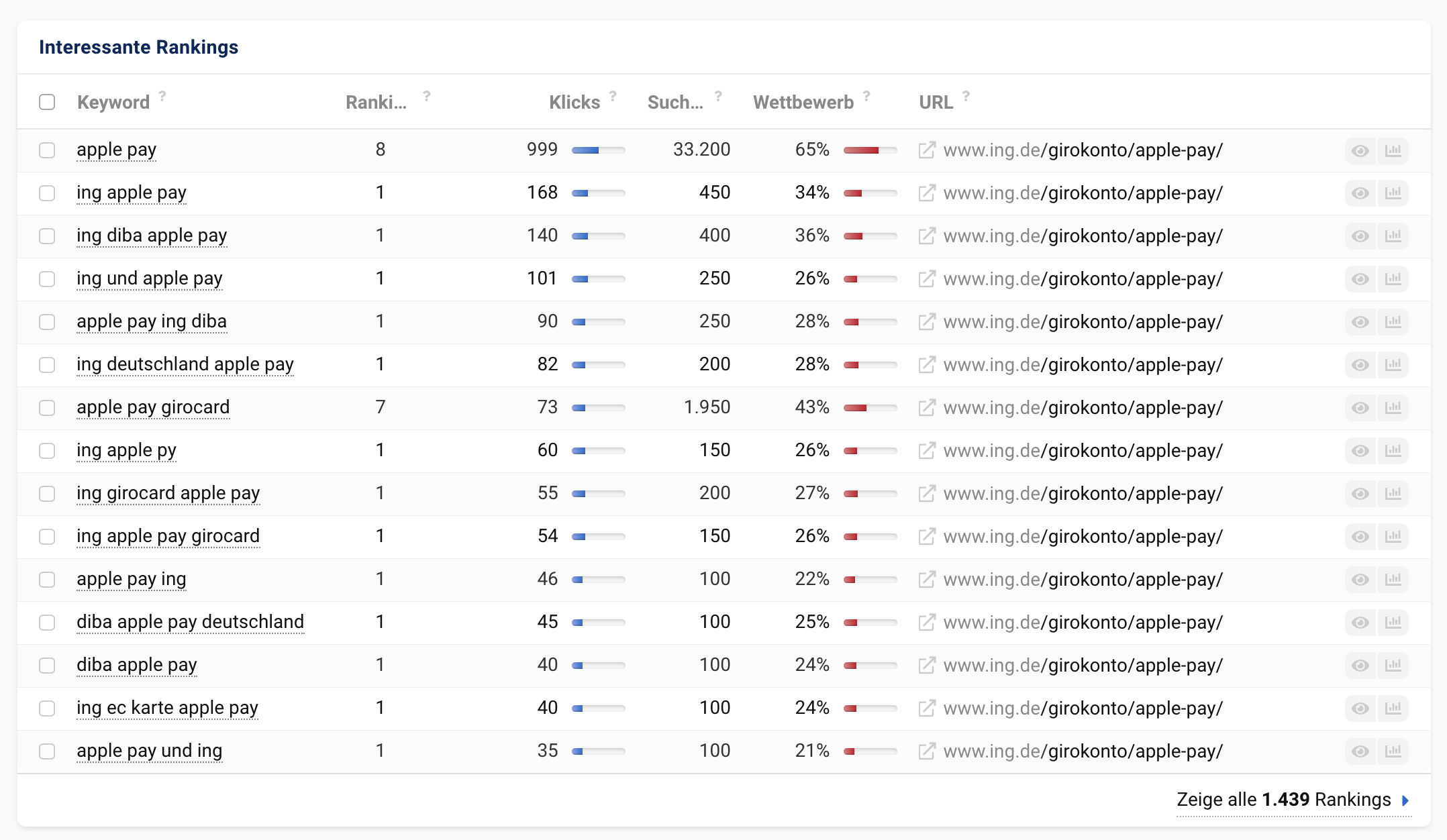Viewport: 1447px width, 840px height.
Task: Open keyword link 'diba apple pay deutschland'
Action: (191, 622)
